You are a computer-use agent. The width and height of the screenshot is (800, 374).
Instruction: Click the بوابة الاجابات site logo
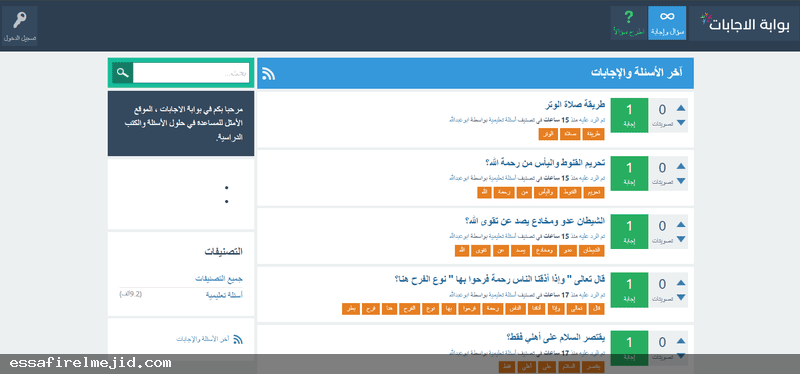(745, 24)
